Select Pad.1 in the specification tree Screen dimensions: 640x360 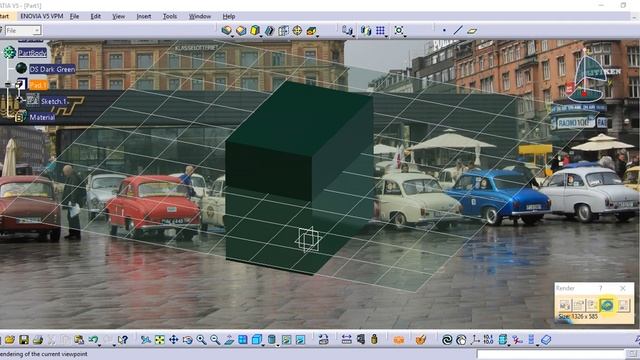tap(38, 85)
